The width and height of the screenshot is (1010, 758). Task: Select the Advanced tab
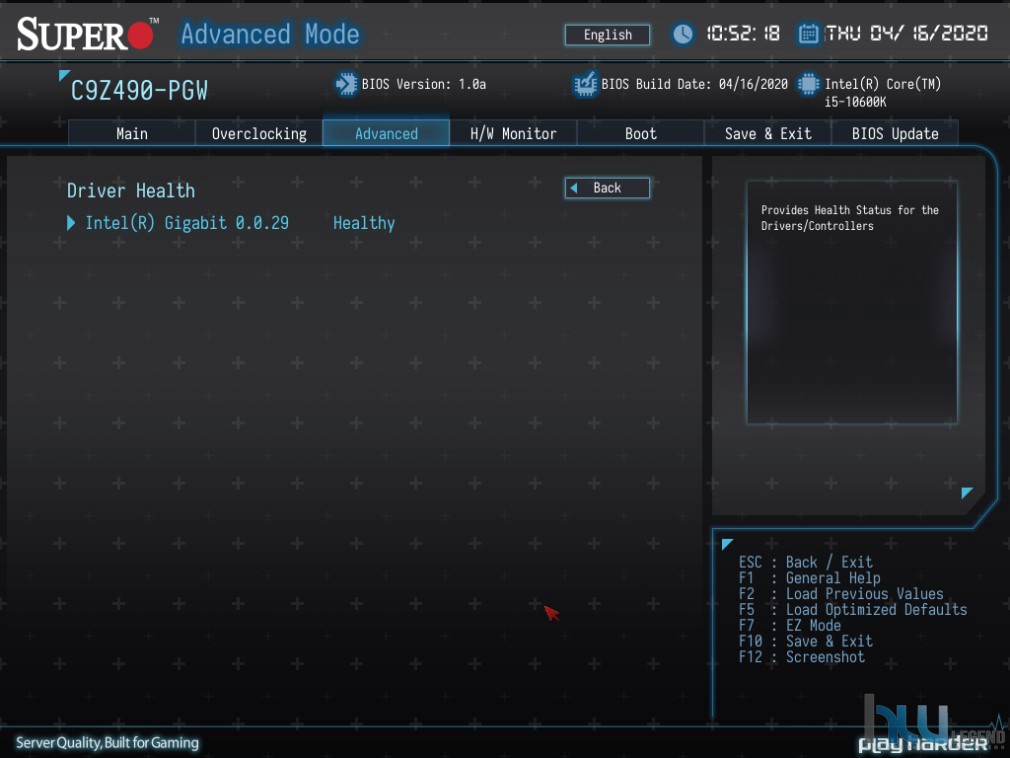tap(386, 133)
